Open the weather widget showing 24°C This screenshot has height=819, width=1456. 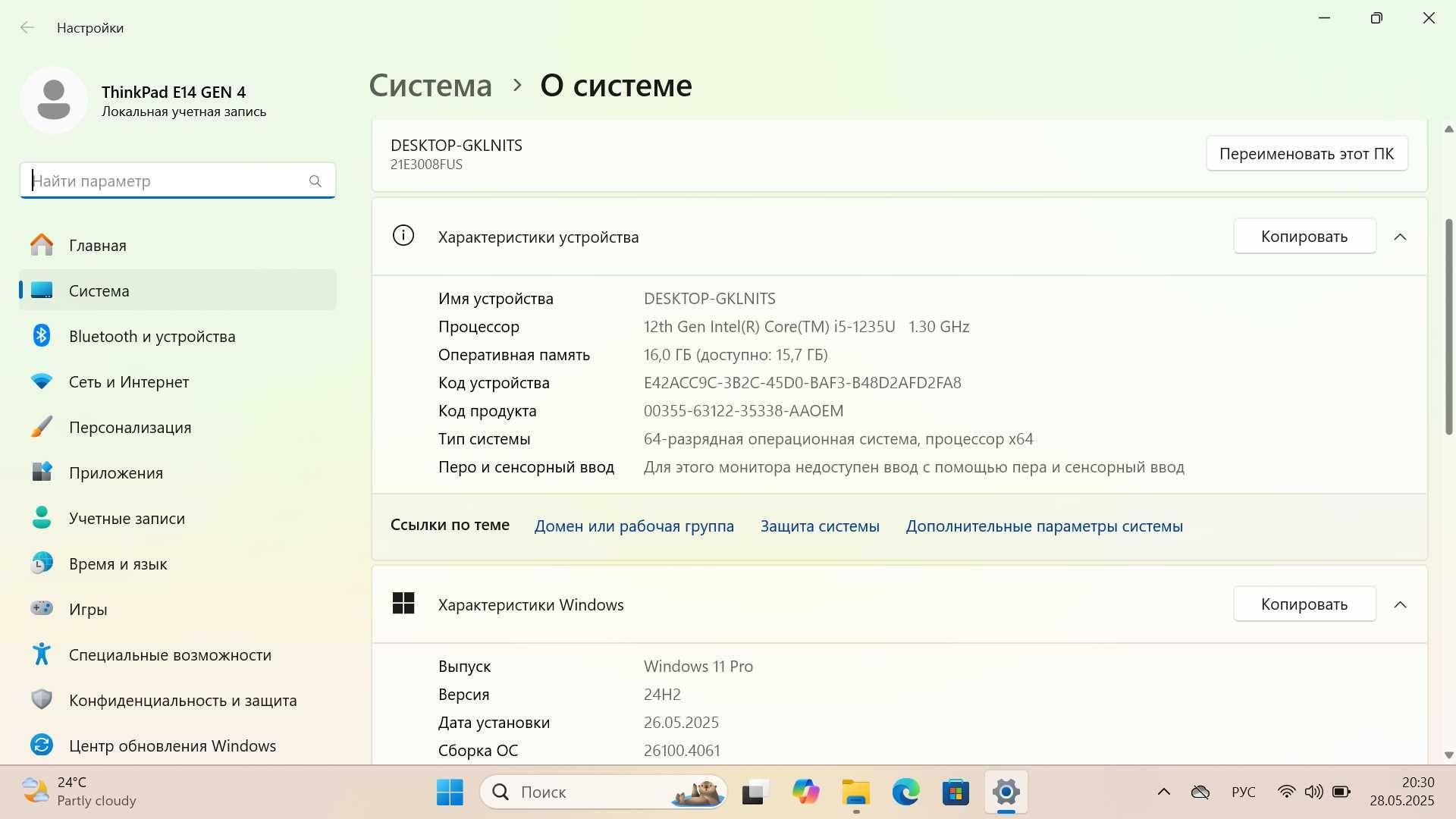click(79, 791)
